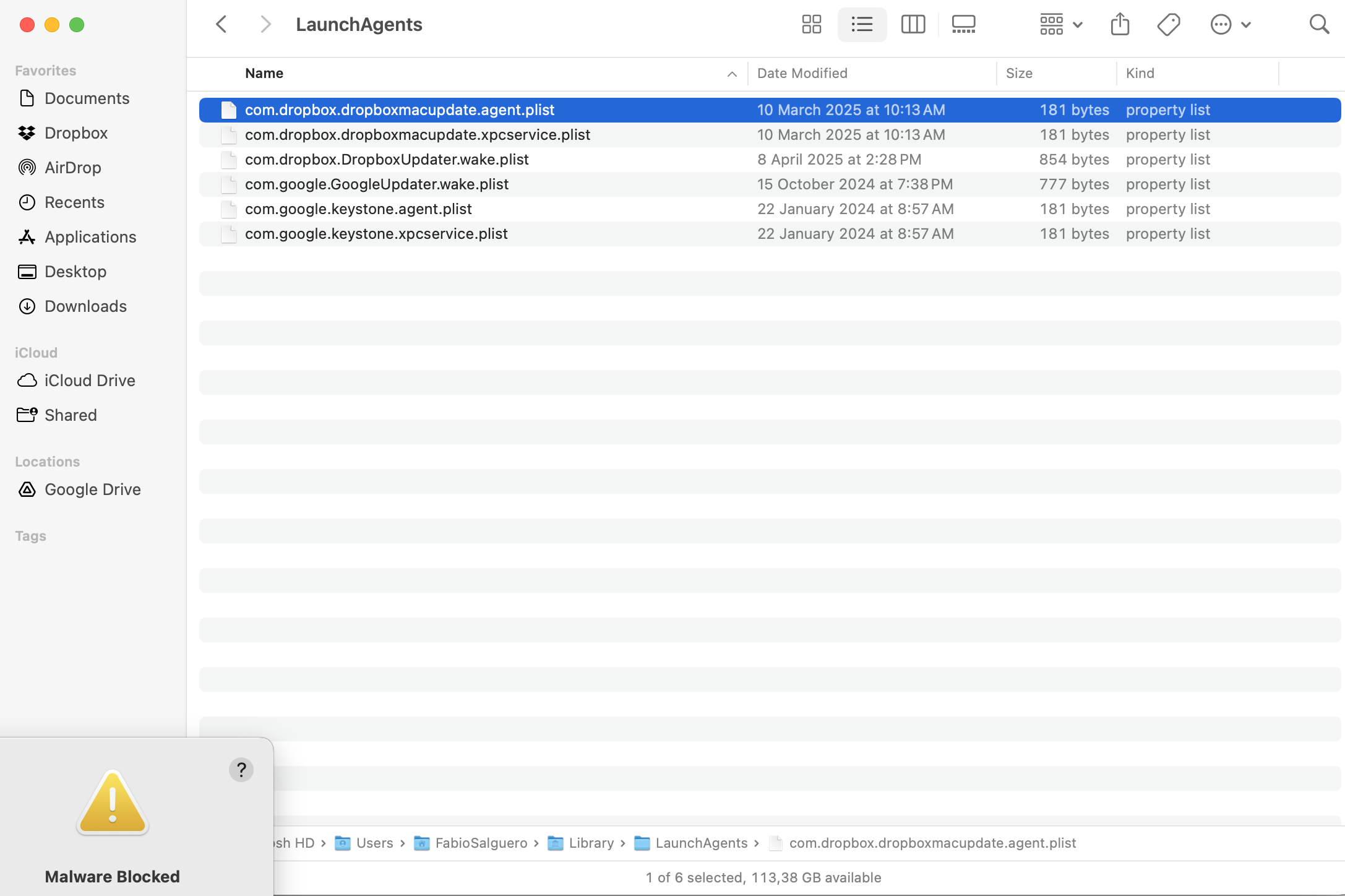Open the Edit Tags icon

pyautogui.click(x=1168, y=25)
